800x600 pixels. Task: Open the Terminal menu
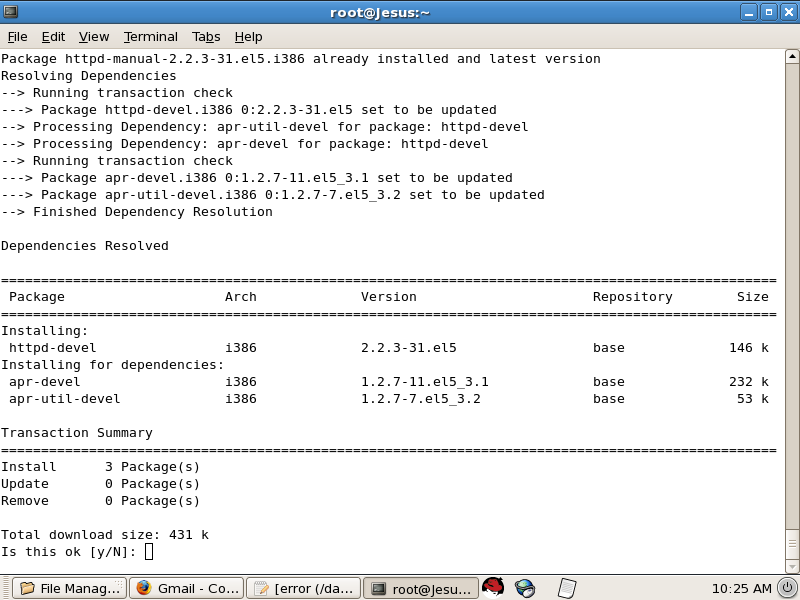click(151, 37)
